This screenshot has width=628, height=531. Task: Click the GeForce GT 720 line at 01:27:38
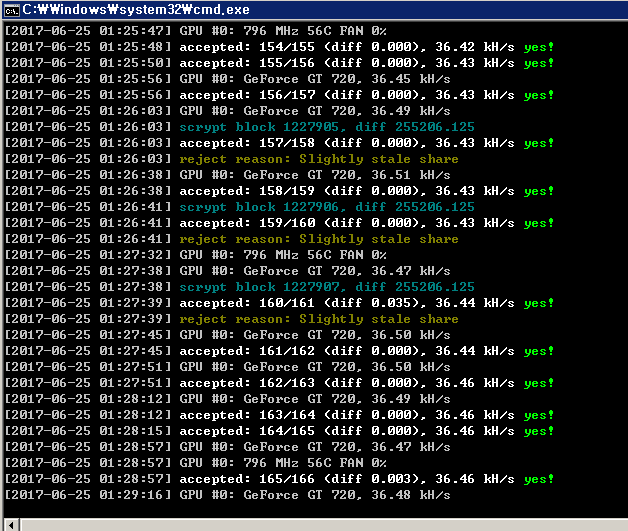click(227, 271)
